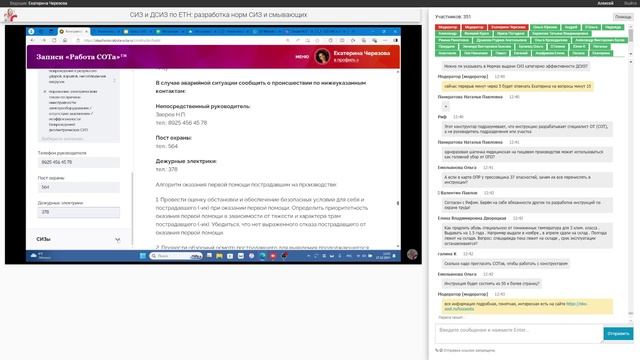Open МЕНЮ in the purple site header
The width and height of the screenshot is (640, 360).
(x=302, y=57)
